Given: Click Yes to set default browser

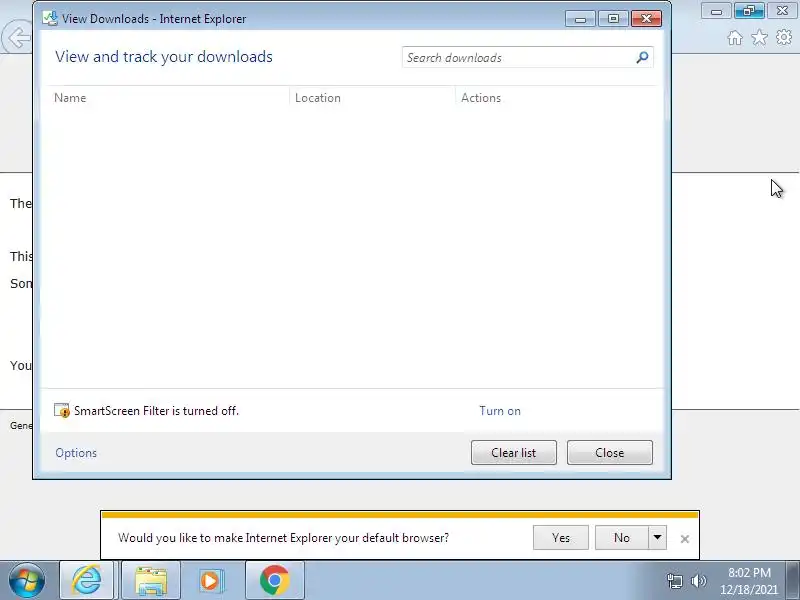Looking at the screenshot, I should [561, 538].
